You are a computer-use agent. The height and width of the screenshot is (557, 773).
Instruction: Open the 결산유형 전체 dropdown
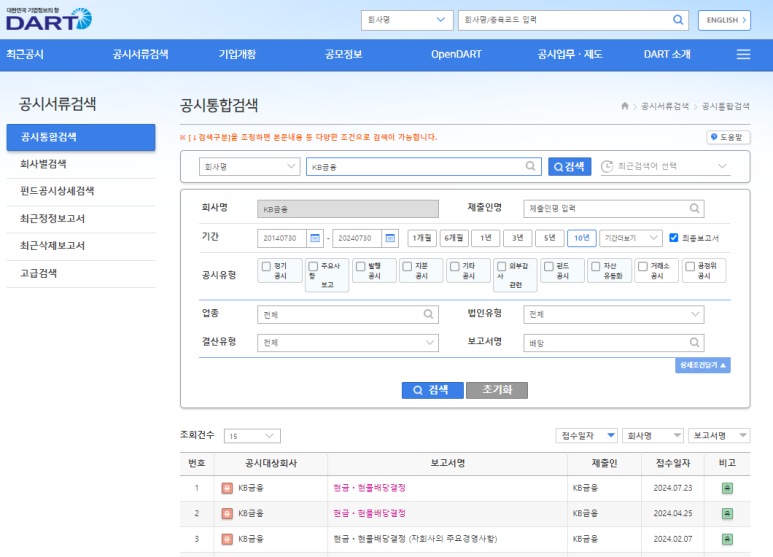coord(348,343)
